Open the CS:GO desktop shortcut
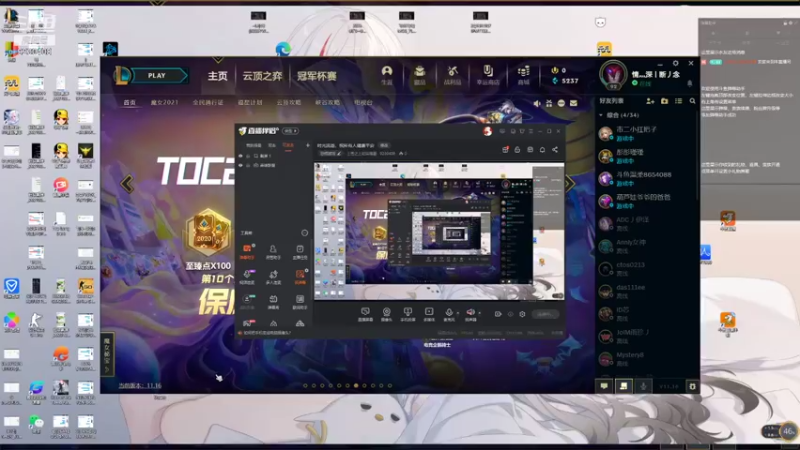This screenshot has height=450, width=800. tap(85, 291)
